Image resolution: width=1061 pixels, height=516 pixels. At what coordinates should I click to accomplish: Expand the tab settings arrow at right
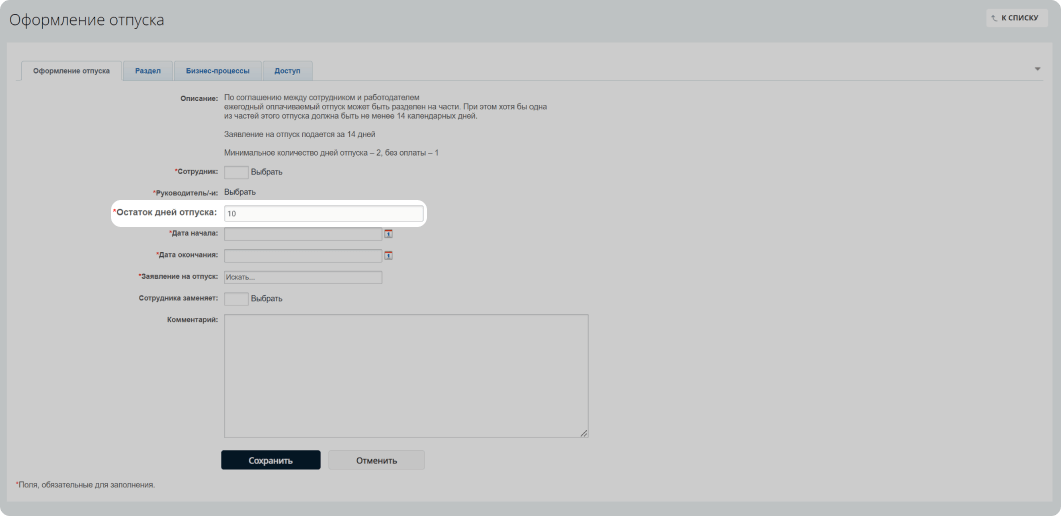tap(1037, 69)
